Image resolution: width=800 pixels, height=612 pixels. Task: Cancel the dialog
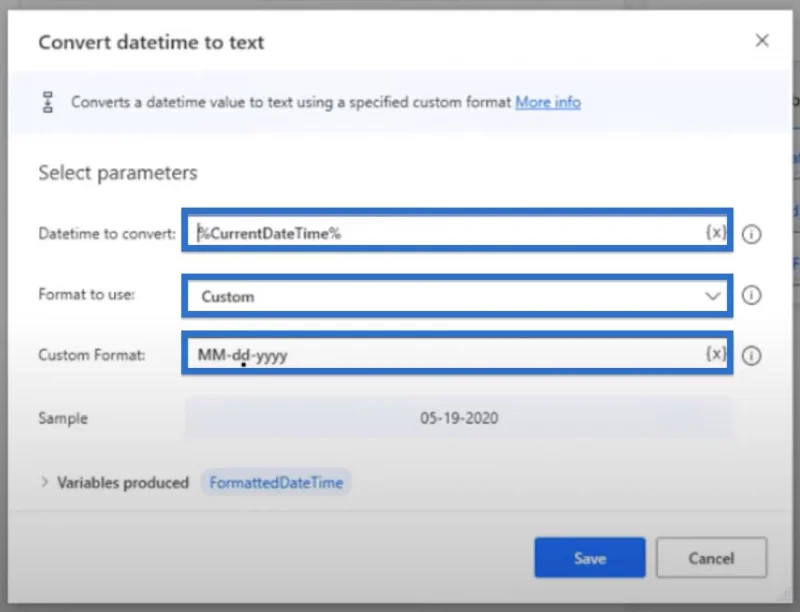click(x=711, y=557)
